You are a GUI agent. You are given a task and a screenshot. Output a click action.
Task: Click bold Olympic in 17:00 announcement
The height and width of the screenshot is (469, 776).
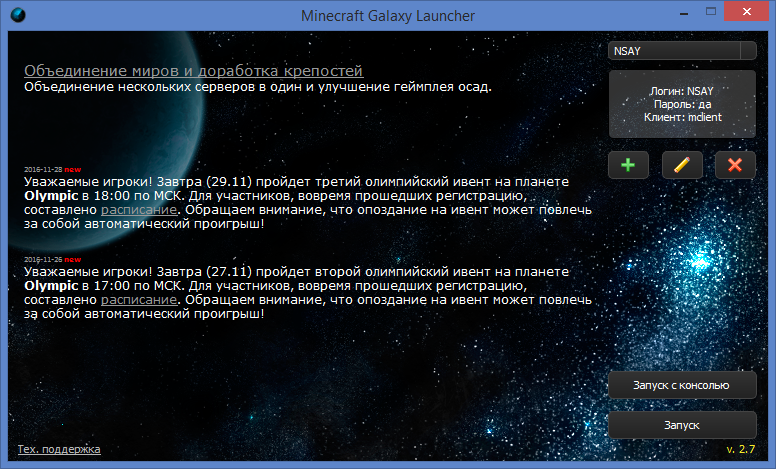(x=51, y=286)
